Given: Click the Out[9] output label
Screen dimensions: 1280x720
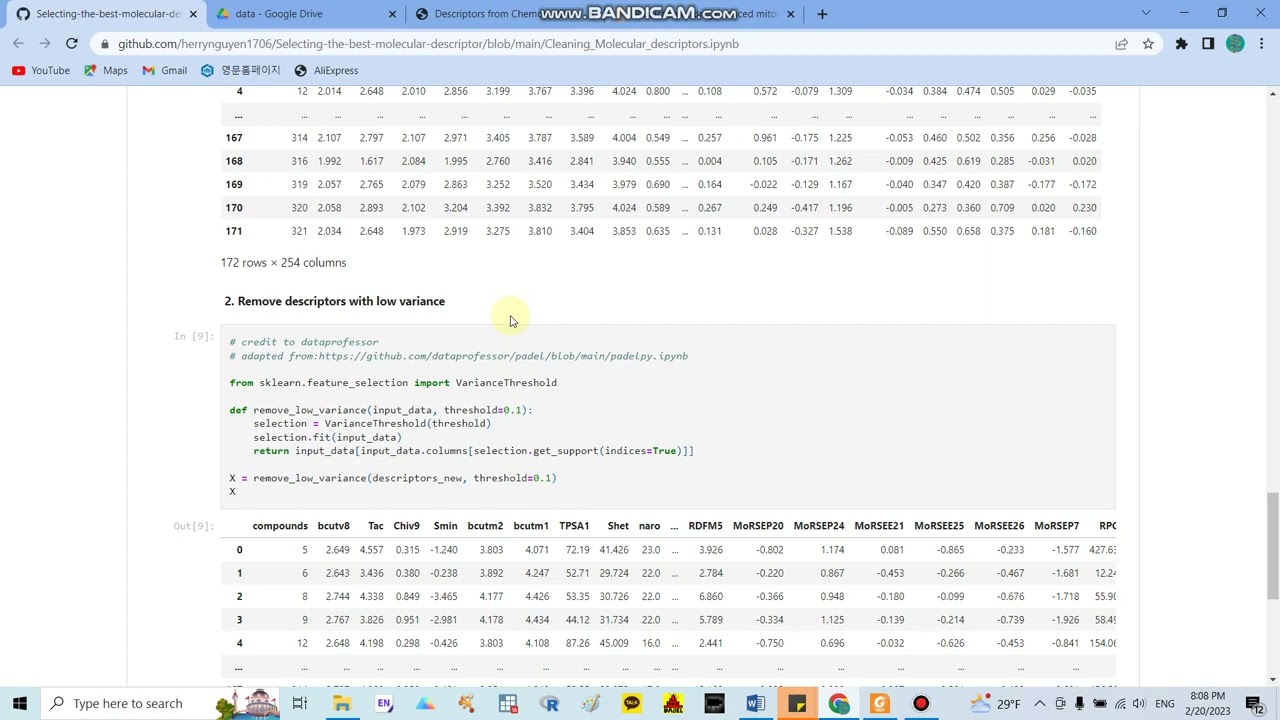Looking at the screenshot, I should [x=194, y=526].
